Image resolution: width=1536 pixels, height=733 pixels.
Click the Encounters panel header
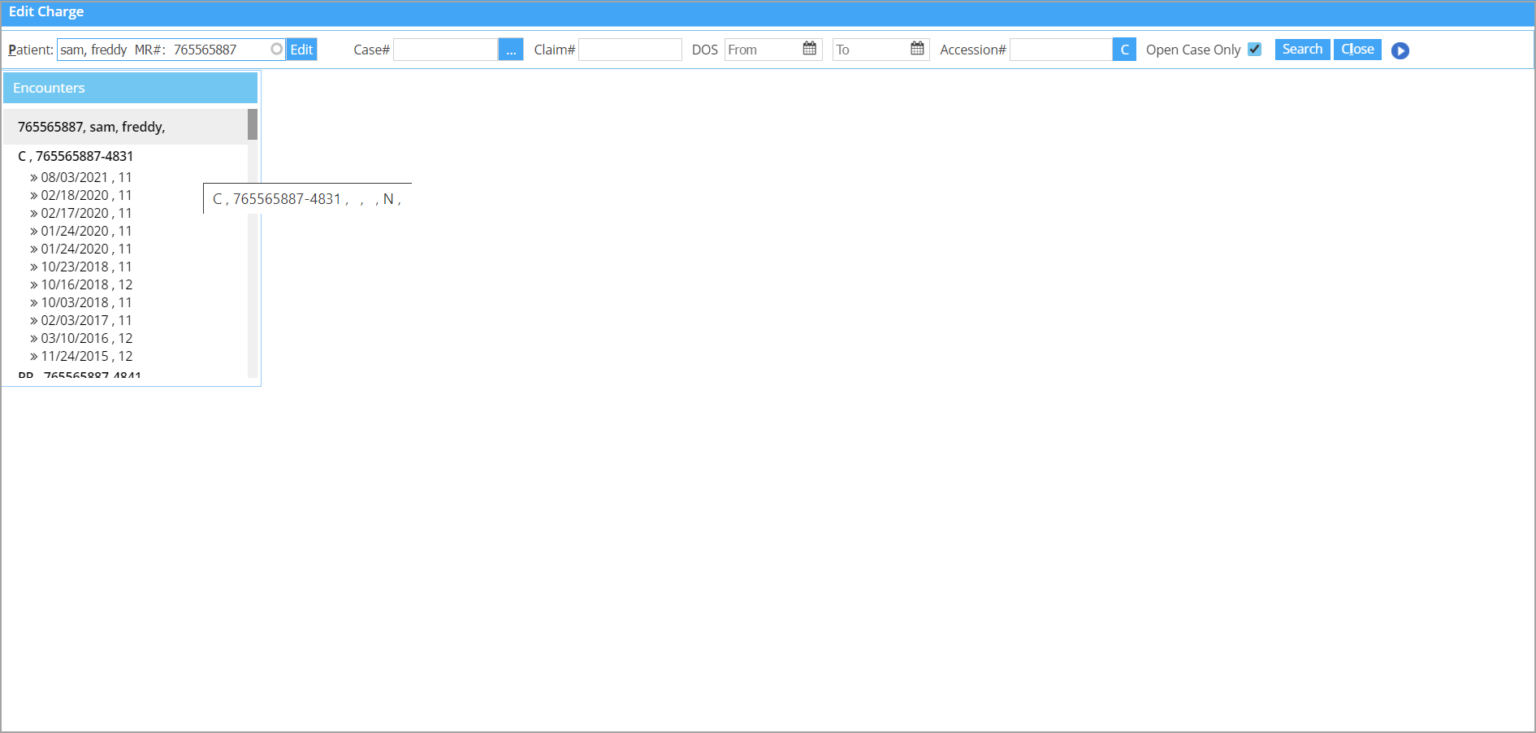tap(130, 88)
